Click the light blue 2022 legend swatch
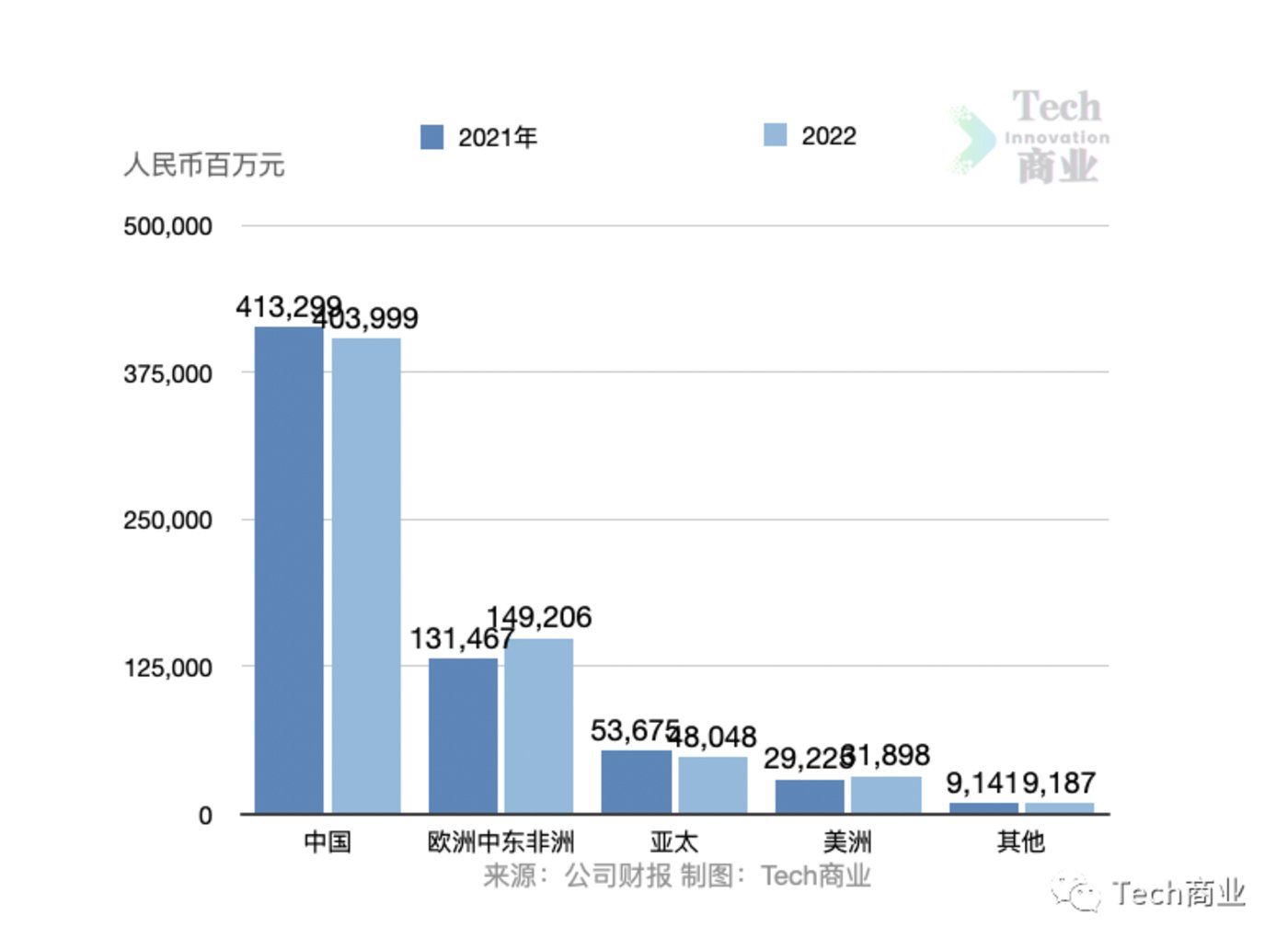The width and height of the screenshot is (1288, 949). [x=775, y=135]
